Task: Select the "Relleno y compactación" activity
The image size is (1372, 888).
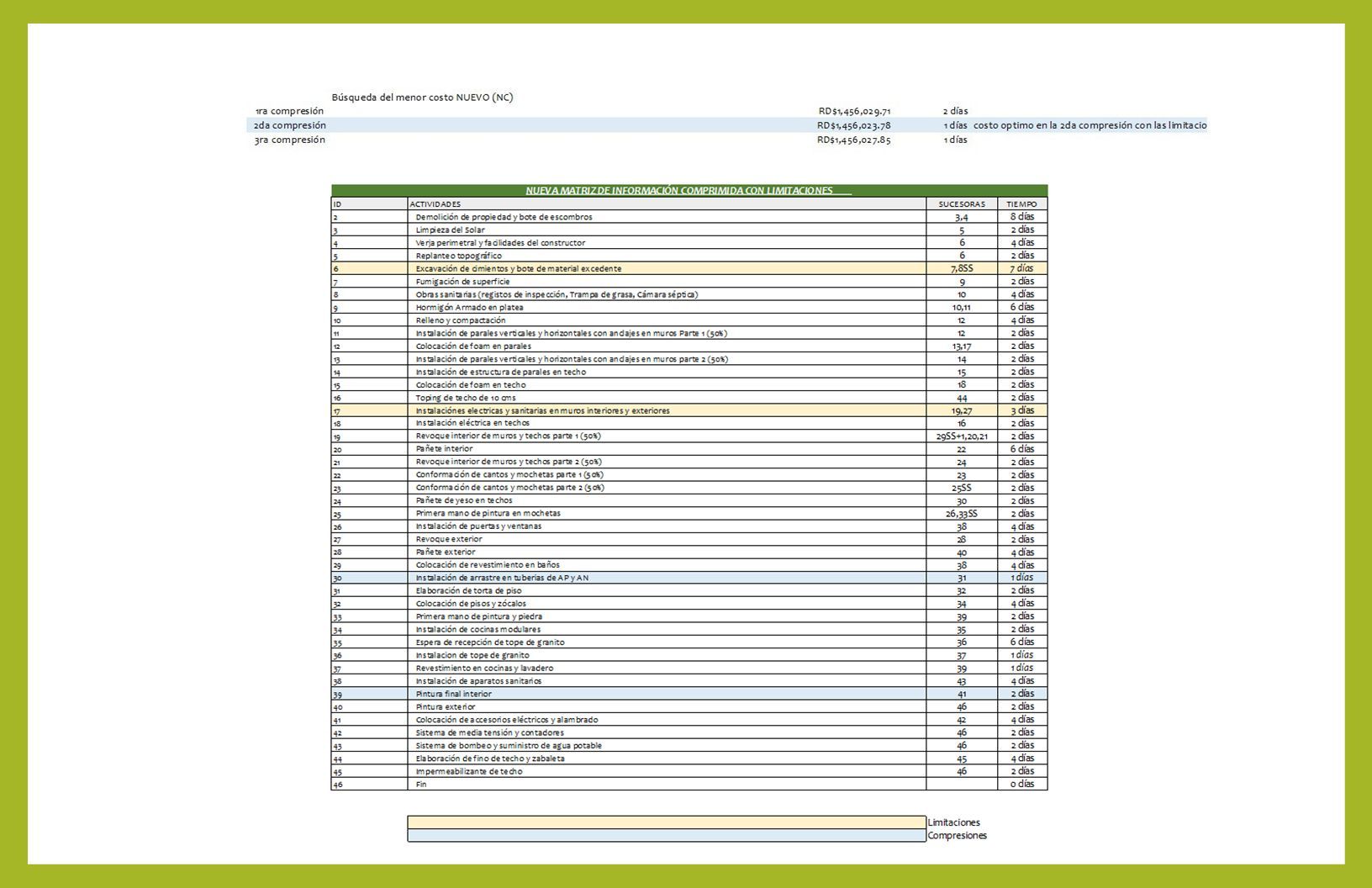Action: [461, 320]
